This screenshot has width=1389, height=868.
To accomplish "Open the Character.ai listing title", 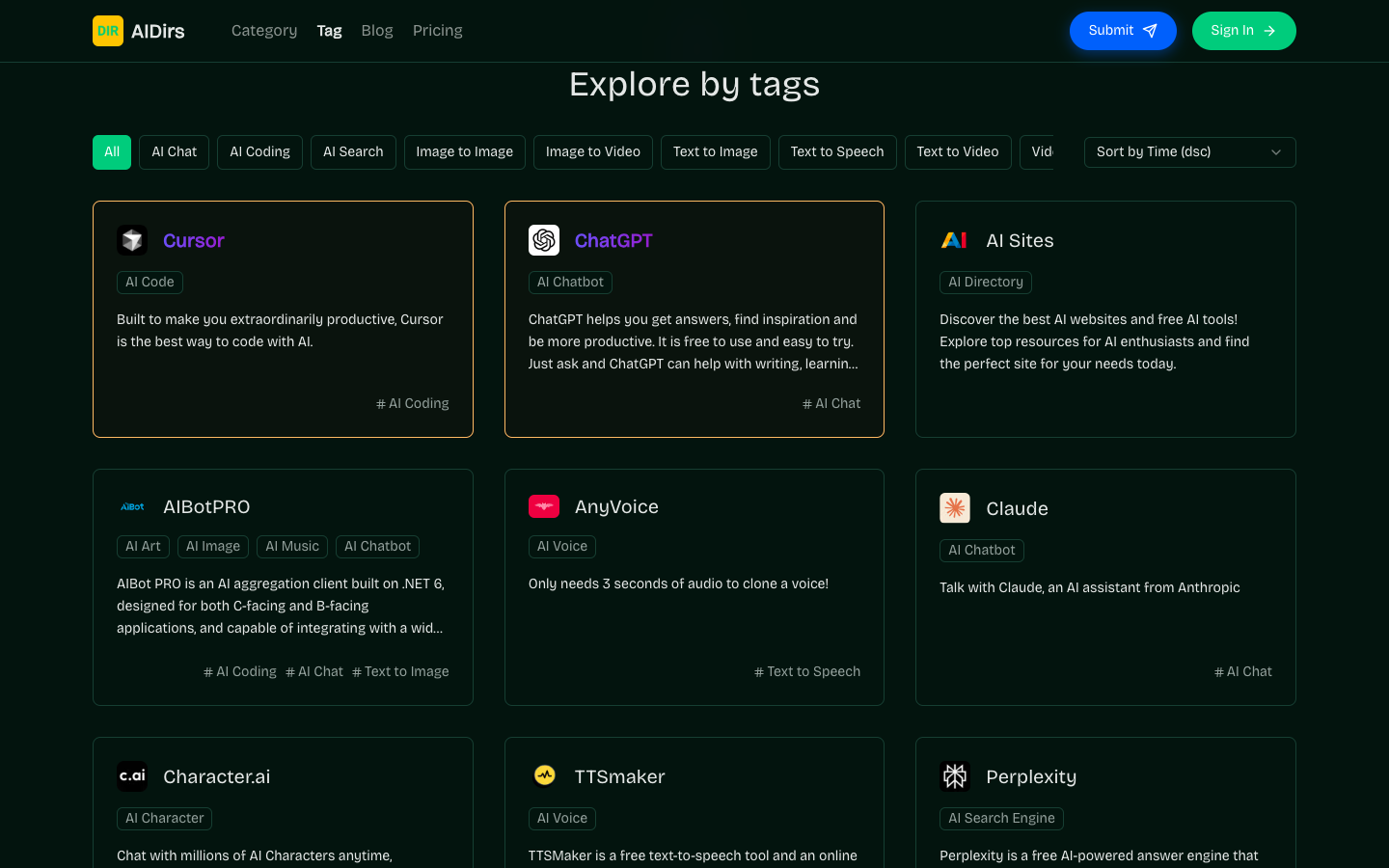I will tap(217, 776).
